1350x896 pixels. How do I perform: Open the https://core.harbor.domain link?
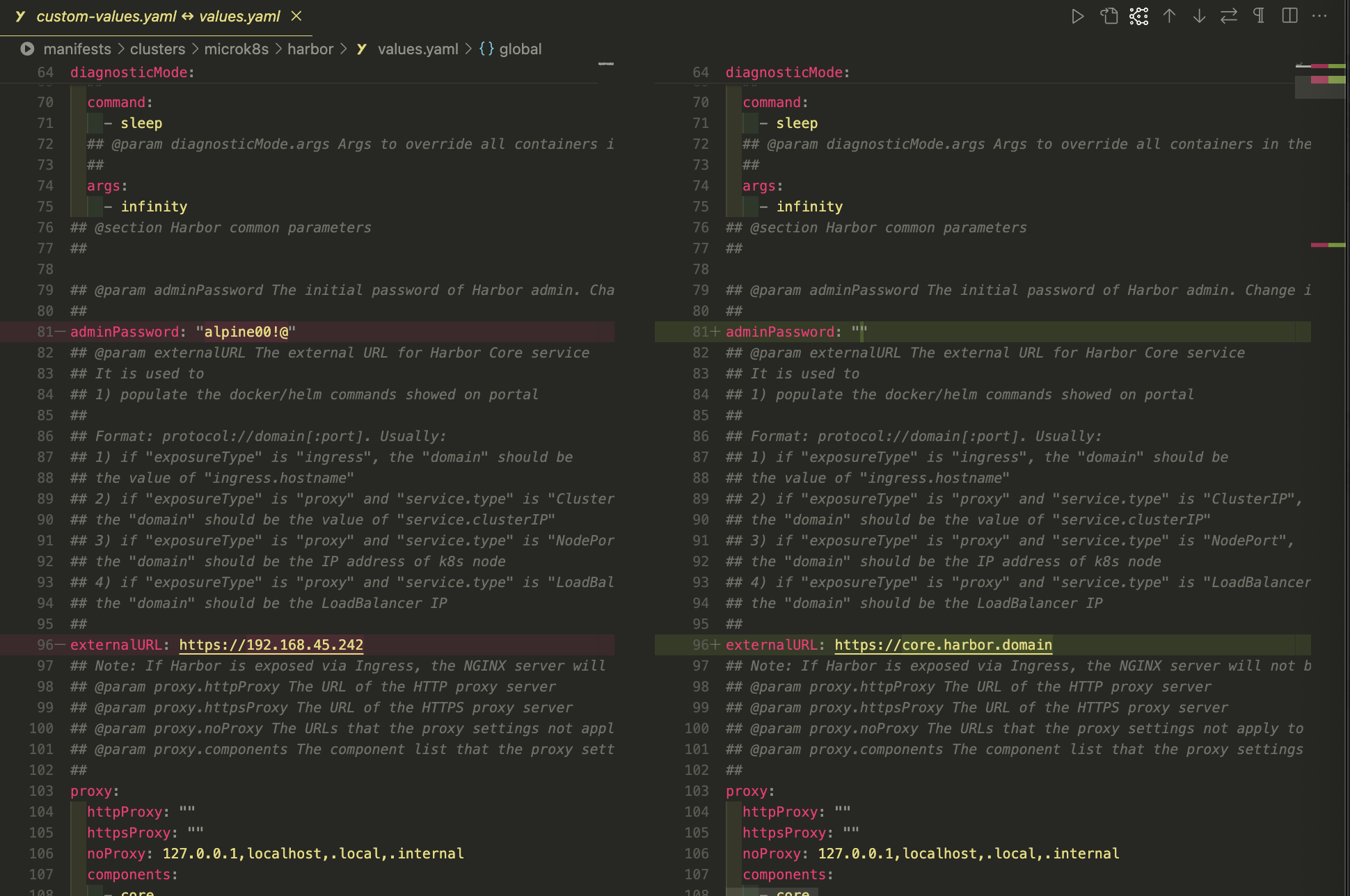point(943,645)
